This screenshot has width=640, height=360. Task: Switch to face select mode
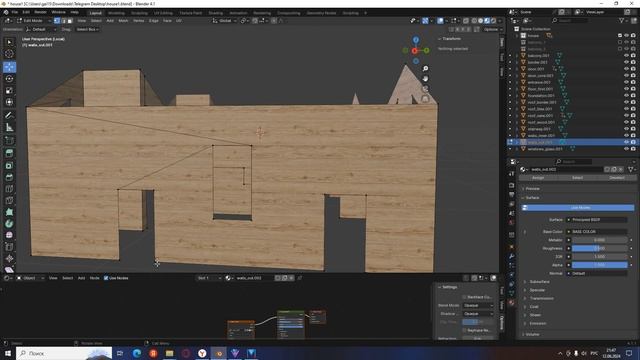coord(70,20)
